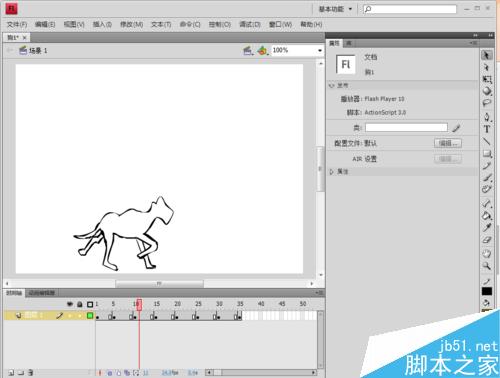Collapse the Properties panel to icons
This screenshot has width=500, height=378.
(x=475, y=35)
